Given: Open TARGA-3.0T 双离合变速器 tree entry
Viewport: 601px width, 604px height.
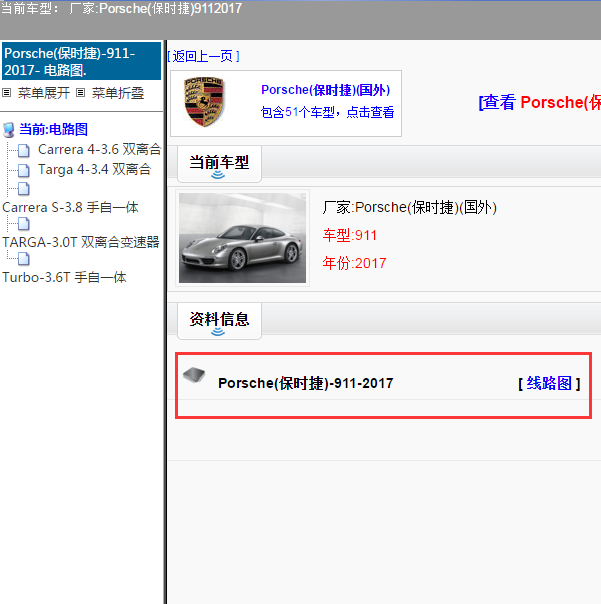Looking at the screenshot, I should 81,242.
